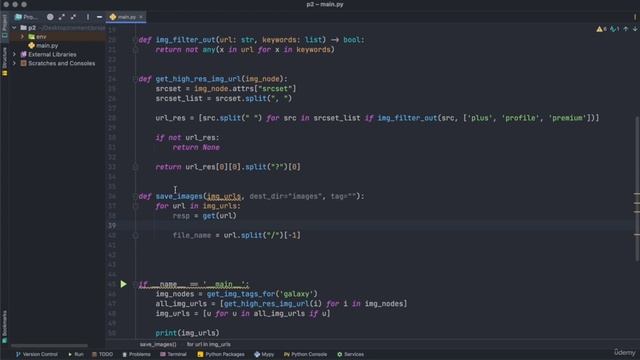
Task: Click project panel horizontal scrollbar
Action: click(x=49, y=345)
